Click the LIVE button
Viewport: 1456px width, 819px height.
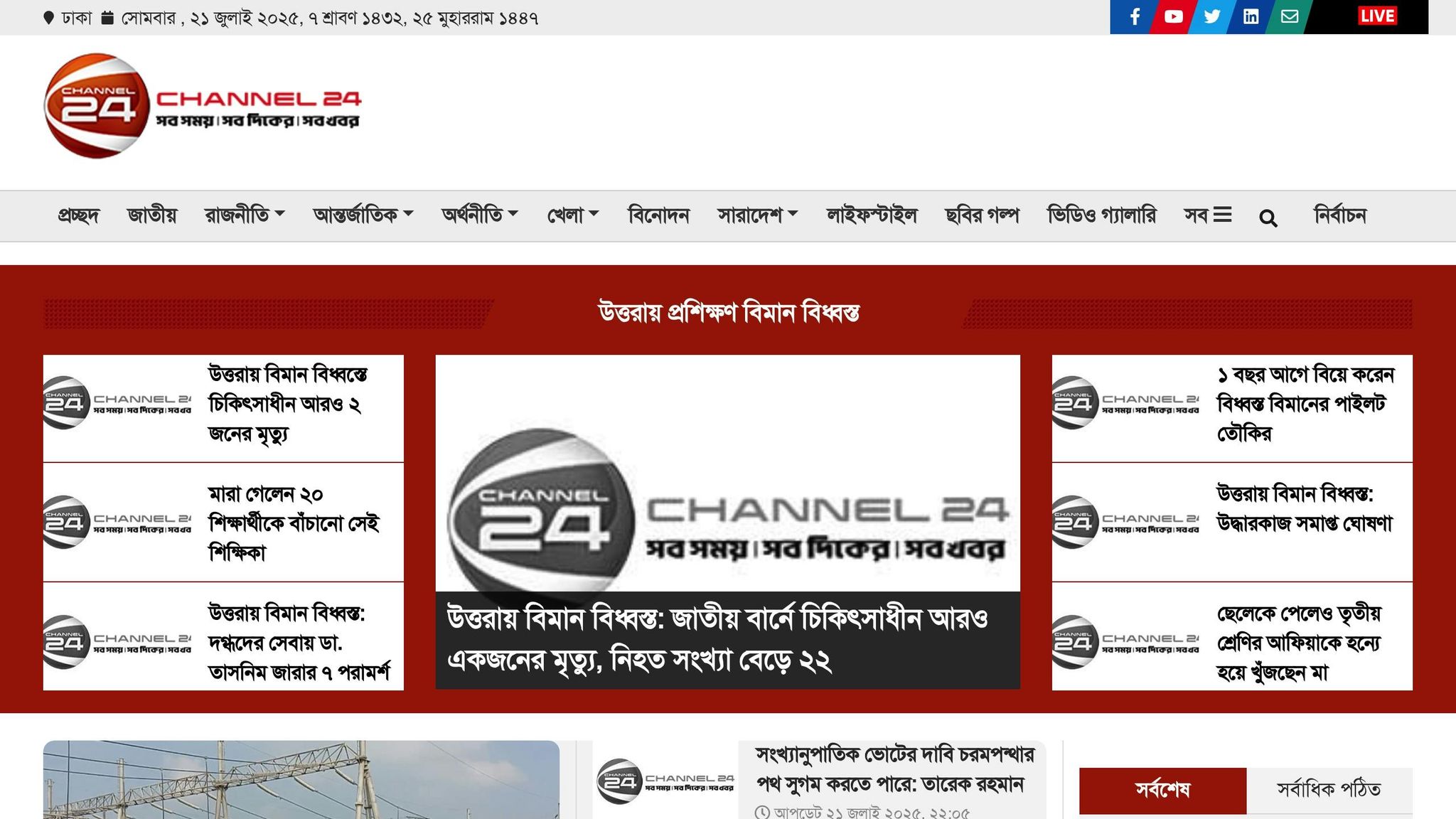1377,16
